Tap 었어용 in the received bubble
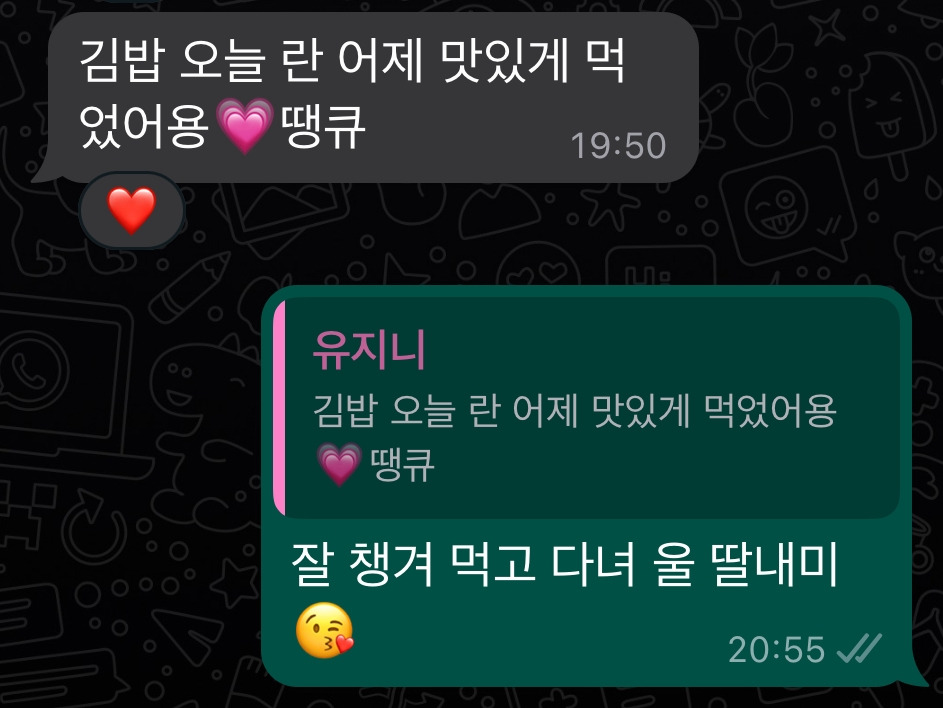 pyautogui.click(x=143, y=126)
